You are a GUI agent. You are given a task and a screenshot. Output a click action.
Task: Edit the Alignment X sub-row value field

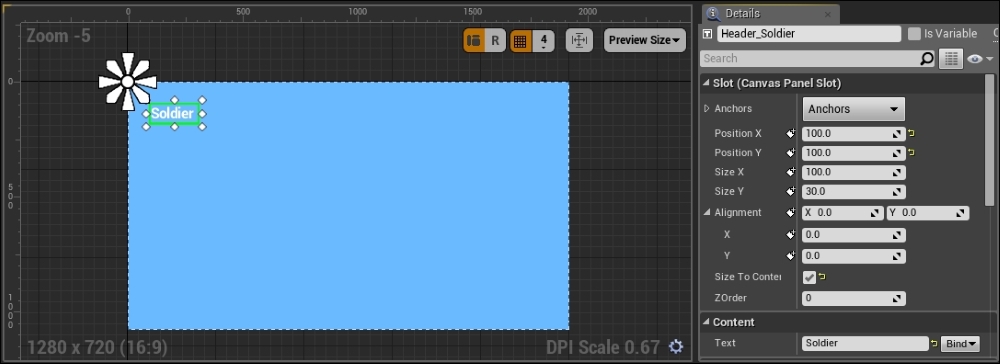tap(853, 235)
